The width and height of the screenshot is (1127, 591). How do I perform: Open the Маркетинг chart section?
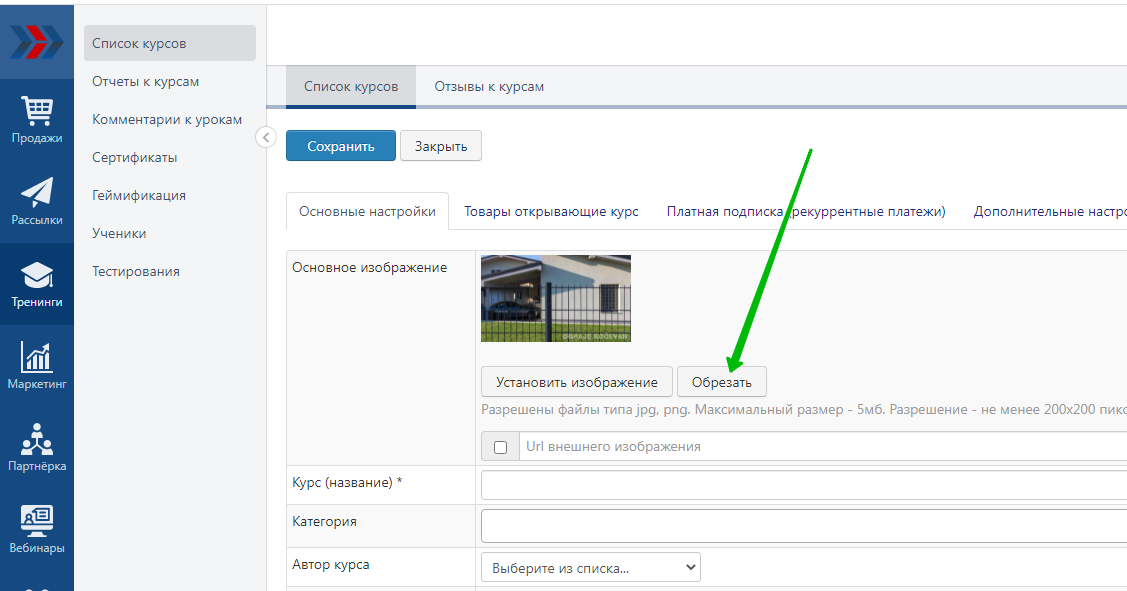click(x=37, y=366)
